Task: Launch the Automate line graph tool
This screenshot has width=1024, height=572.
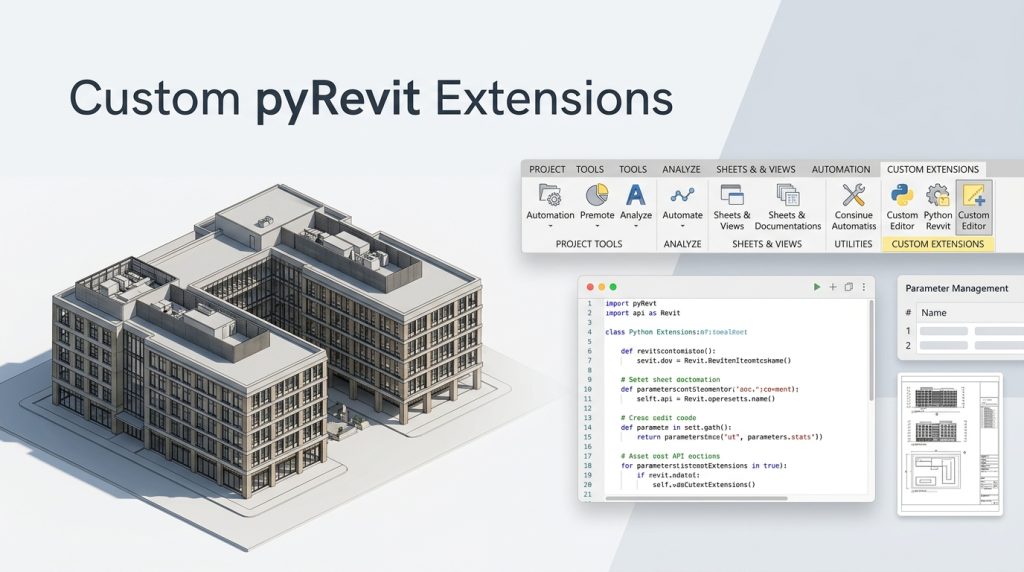Action: [x=682, y=195]
